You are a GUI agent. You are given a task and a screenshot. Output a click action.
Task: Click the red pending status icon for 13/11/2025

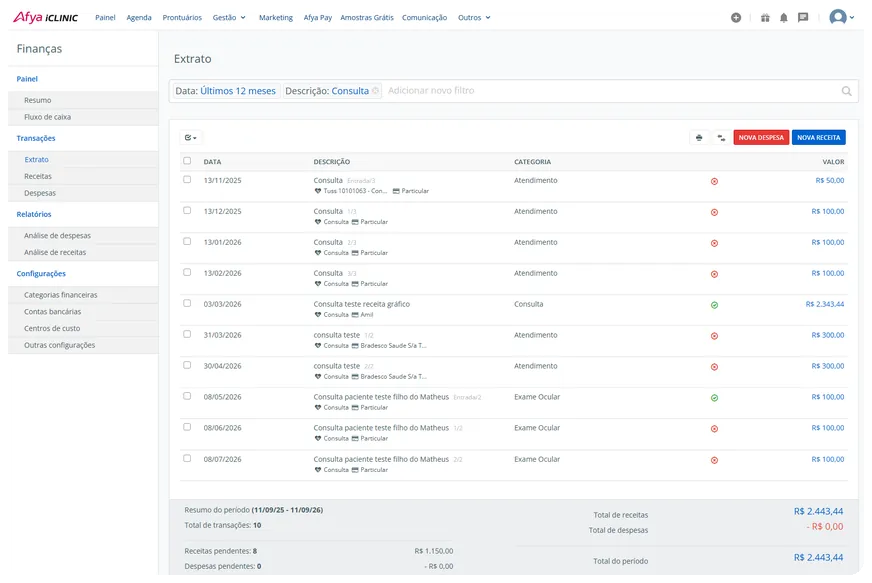click(715, 181)
